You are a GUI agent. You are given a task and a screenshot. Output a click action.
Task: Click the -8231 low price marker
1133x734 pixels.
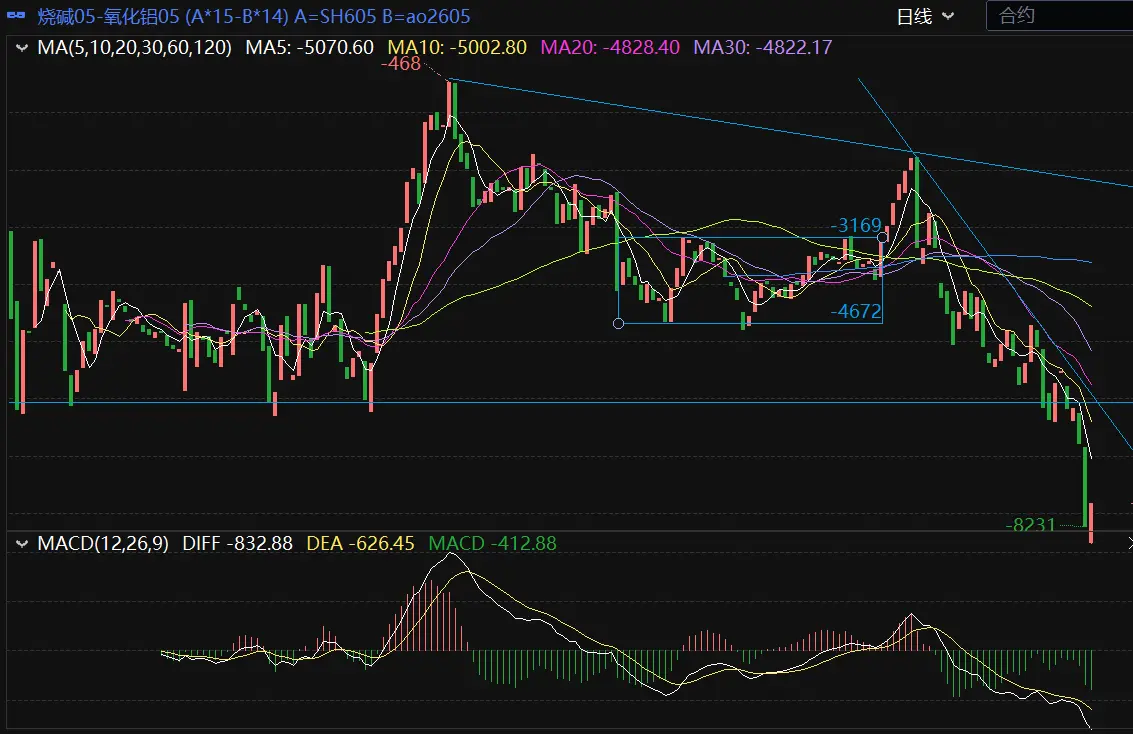[x=1031, y=524]
